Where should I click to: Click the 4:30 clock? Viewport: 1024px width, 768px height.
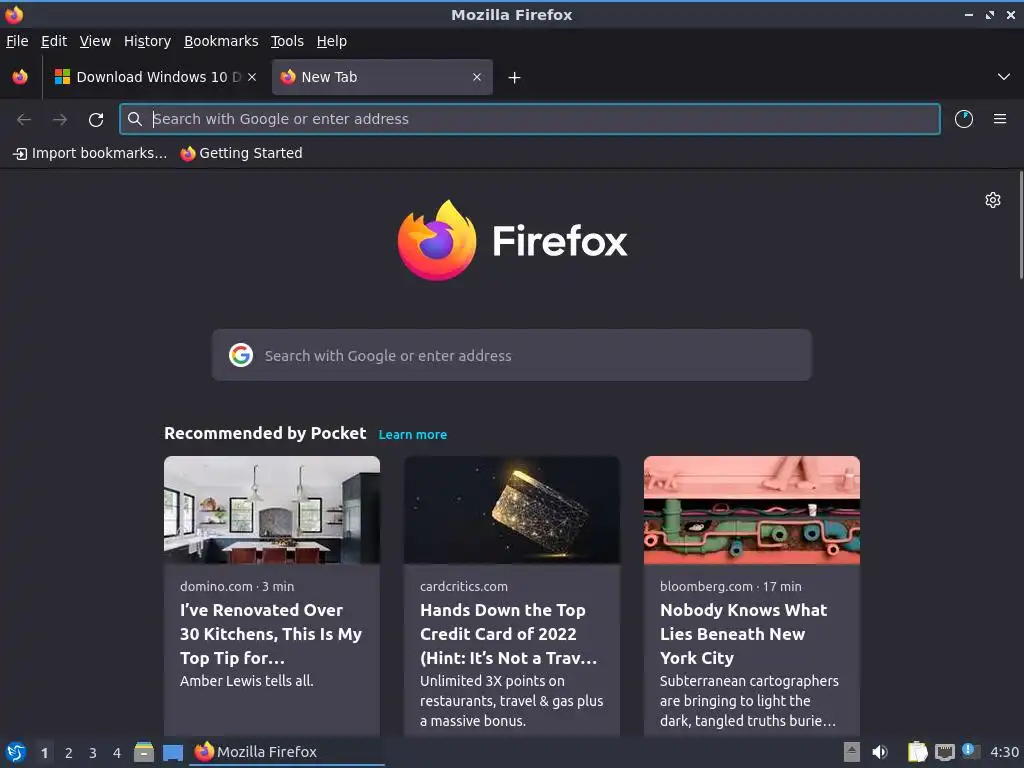[1004, 752]
